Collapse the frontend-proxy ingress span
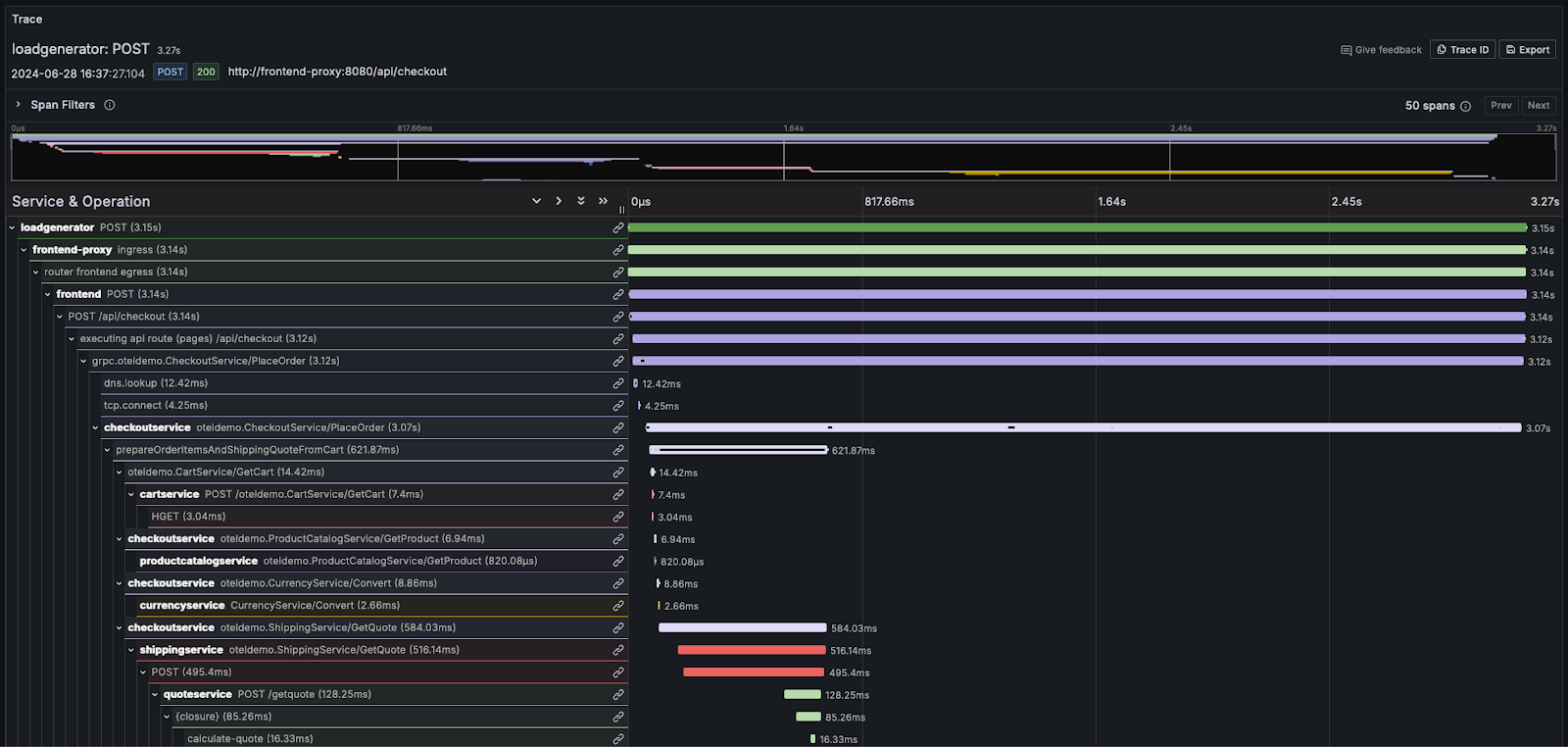 24,250
